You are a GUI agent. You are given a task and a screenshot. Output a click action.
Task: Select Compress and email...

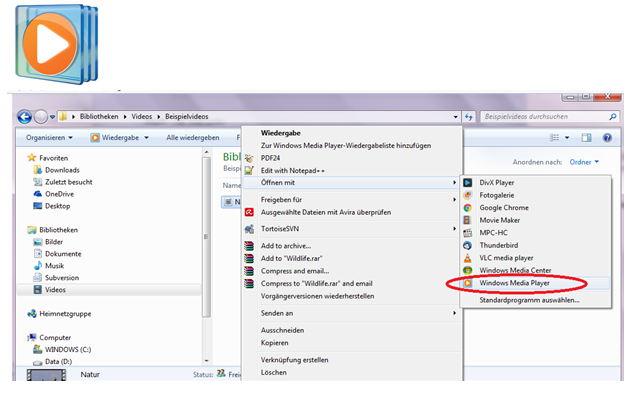point(295,271)
